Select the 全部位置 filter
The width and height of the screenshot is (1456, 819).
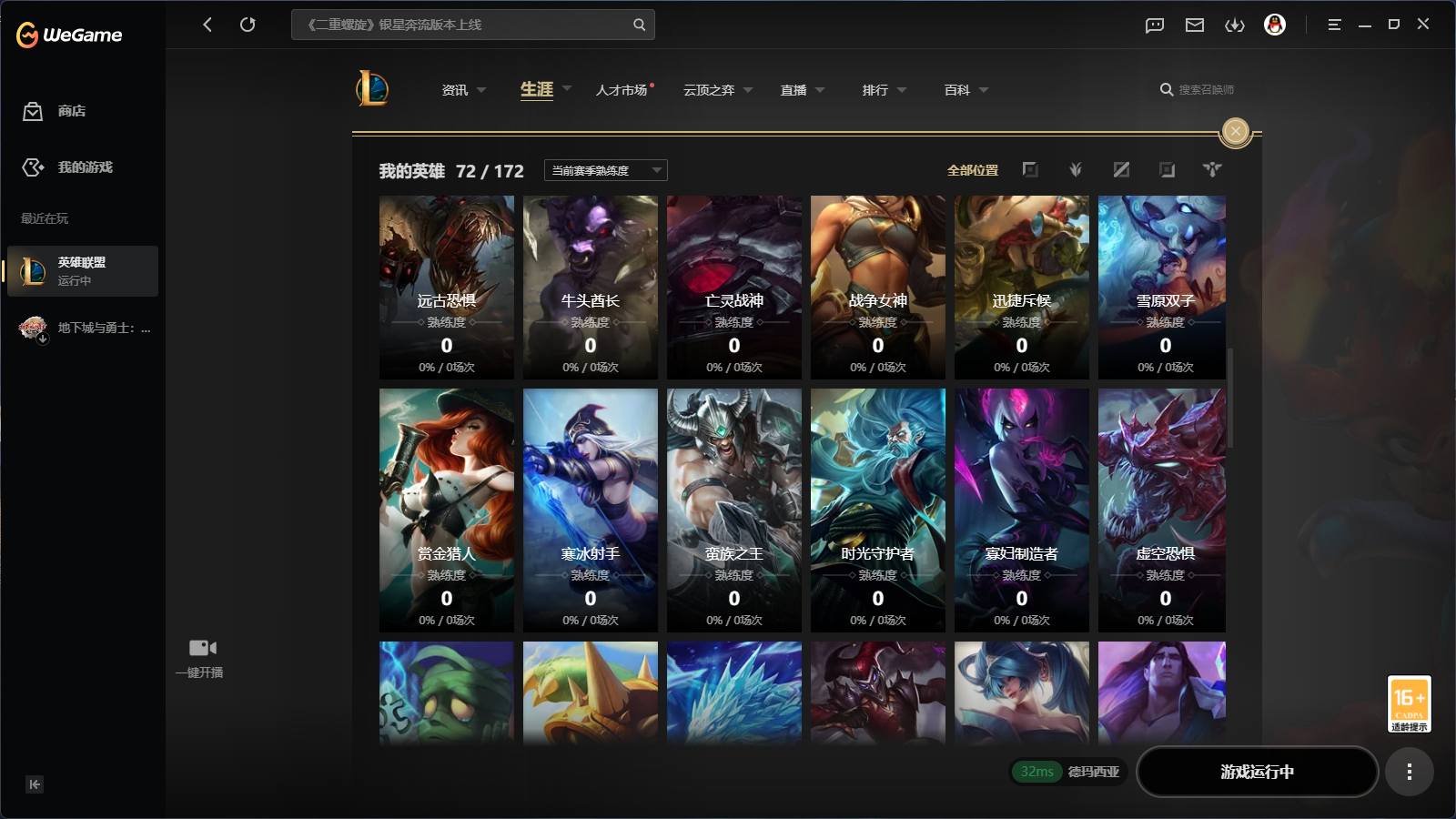pyautogui.click(x=973, y=170)
